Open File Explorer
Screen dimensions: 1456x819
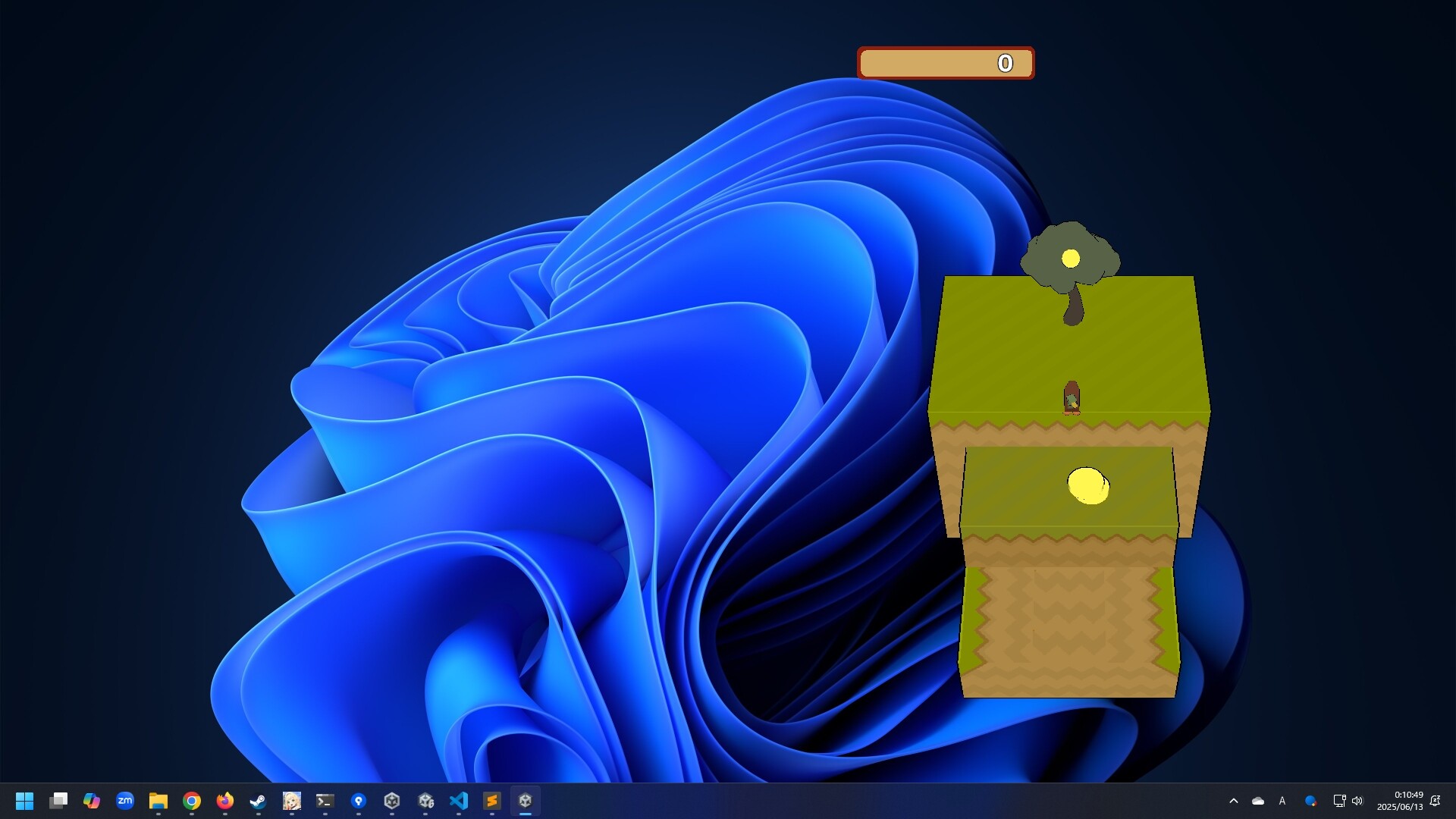point(158,800)
